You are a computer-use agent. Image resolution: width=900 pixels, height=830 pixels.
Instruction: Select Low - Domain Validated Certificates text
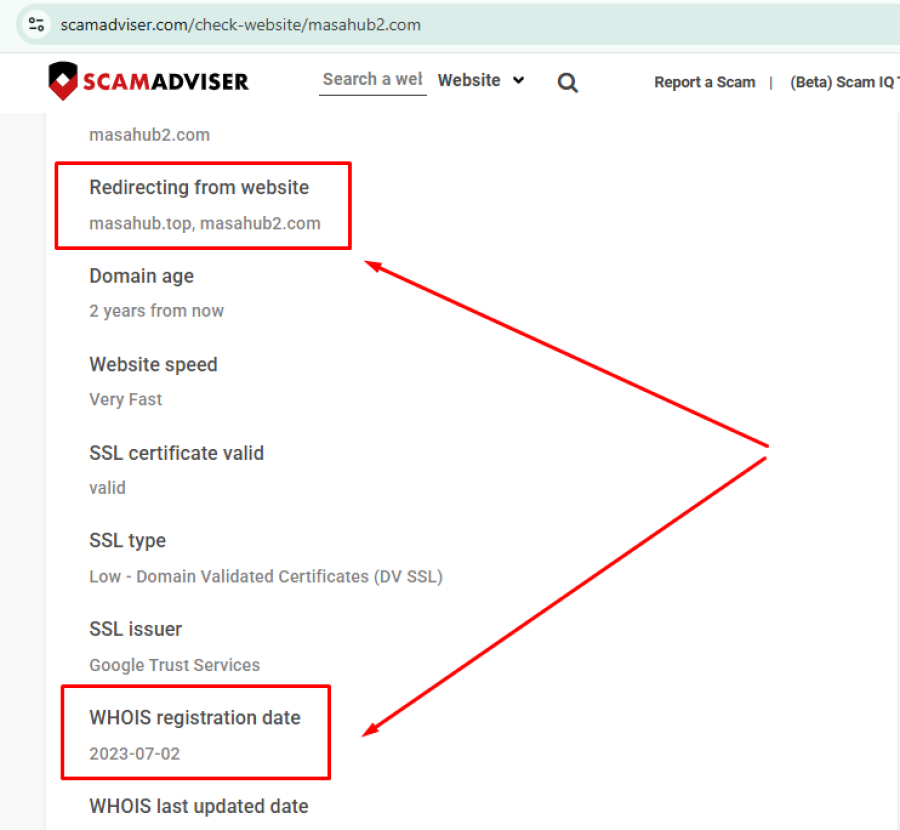[266, 576]
